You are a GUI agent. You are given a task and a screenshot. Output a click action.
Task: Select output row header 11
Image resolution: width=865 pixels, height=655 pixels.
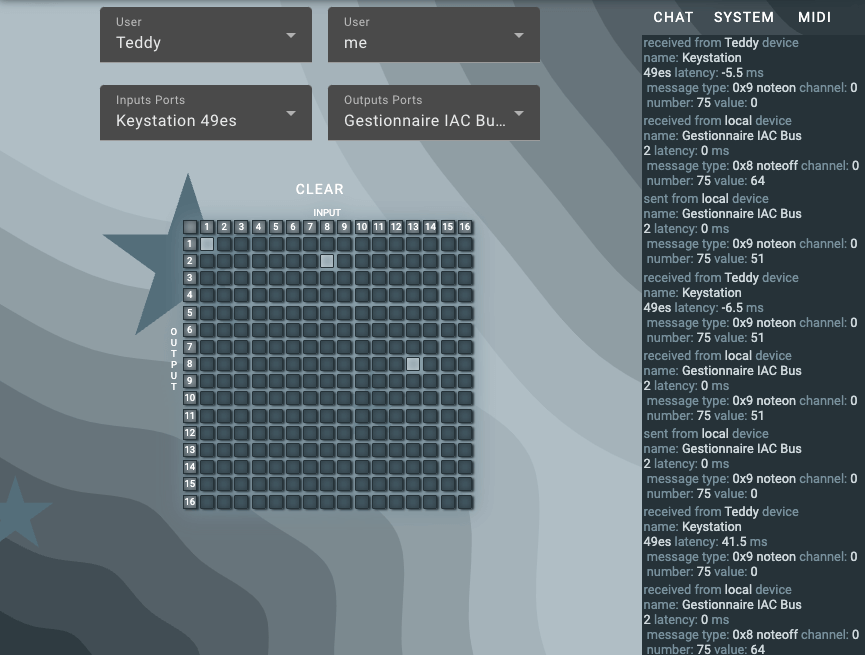(190, 416)
